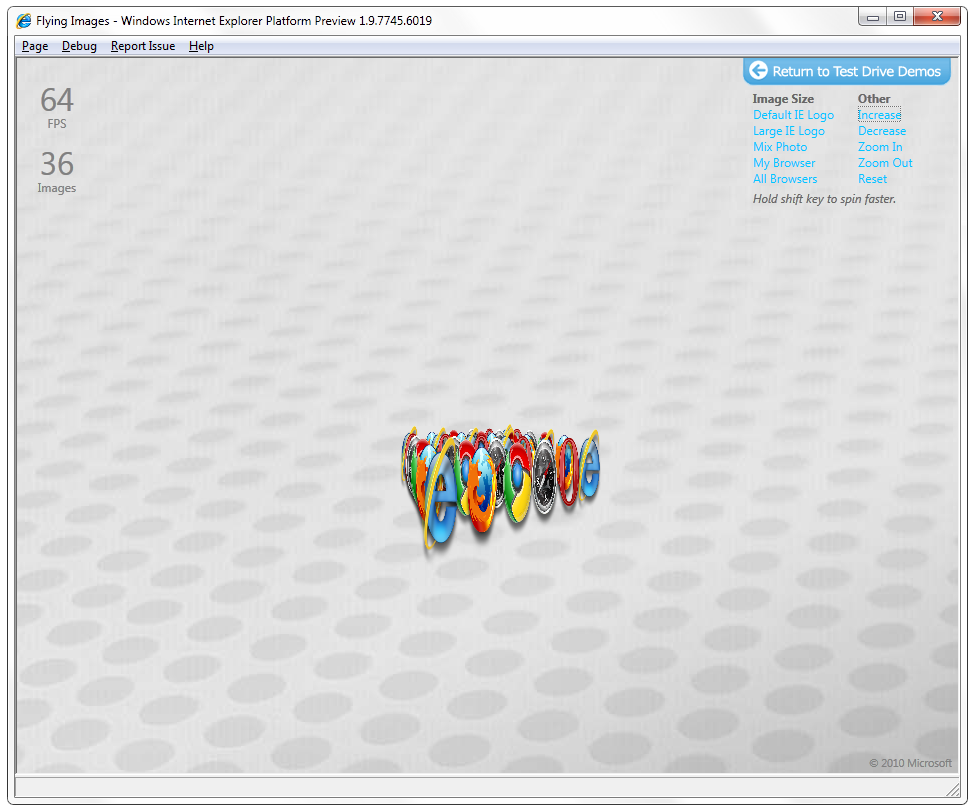Click the Hold shift key hint text
This screenshot has width=971, height=811.
tap(824, 199)
